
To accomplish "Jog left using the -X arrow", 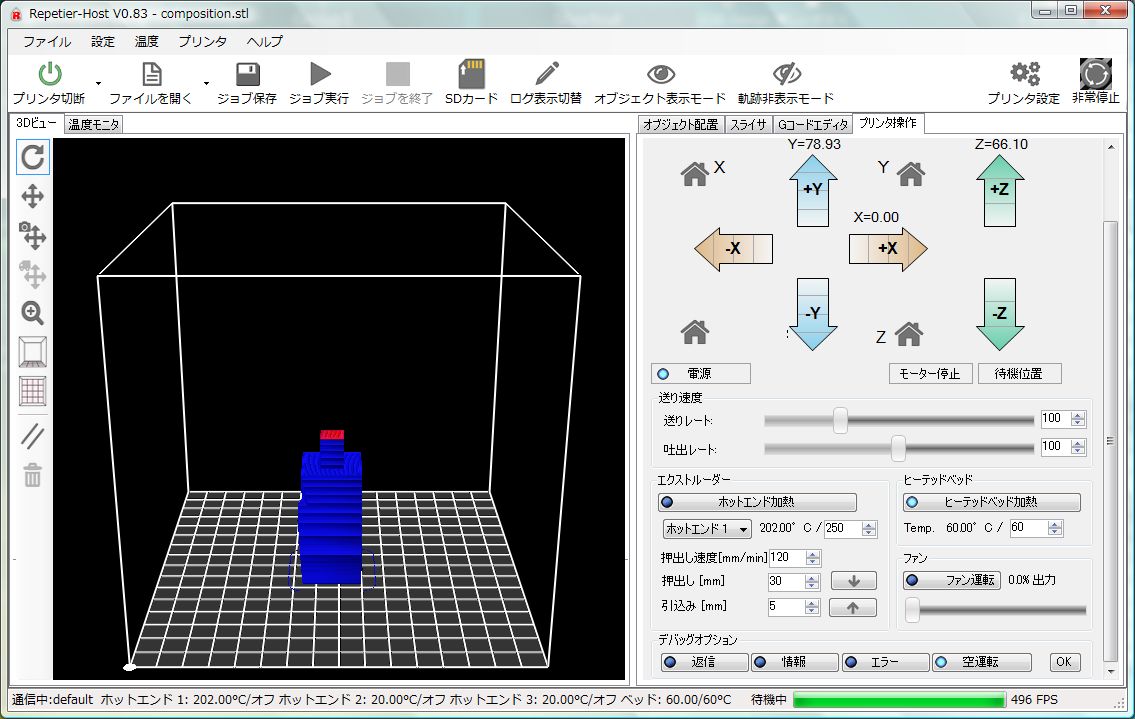I will (x=733, y=249).
